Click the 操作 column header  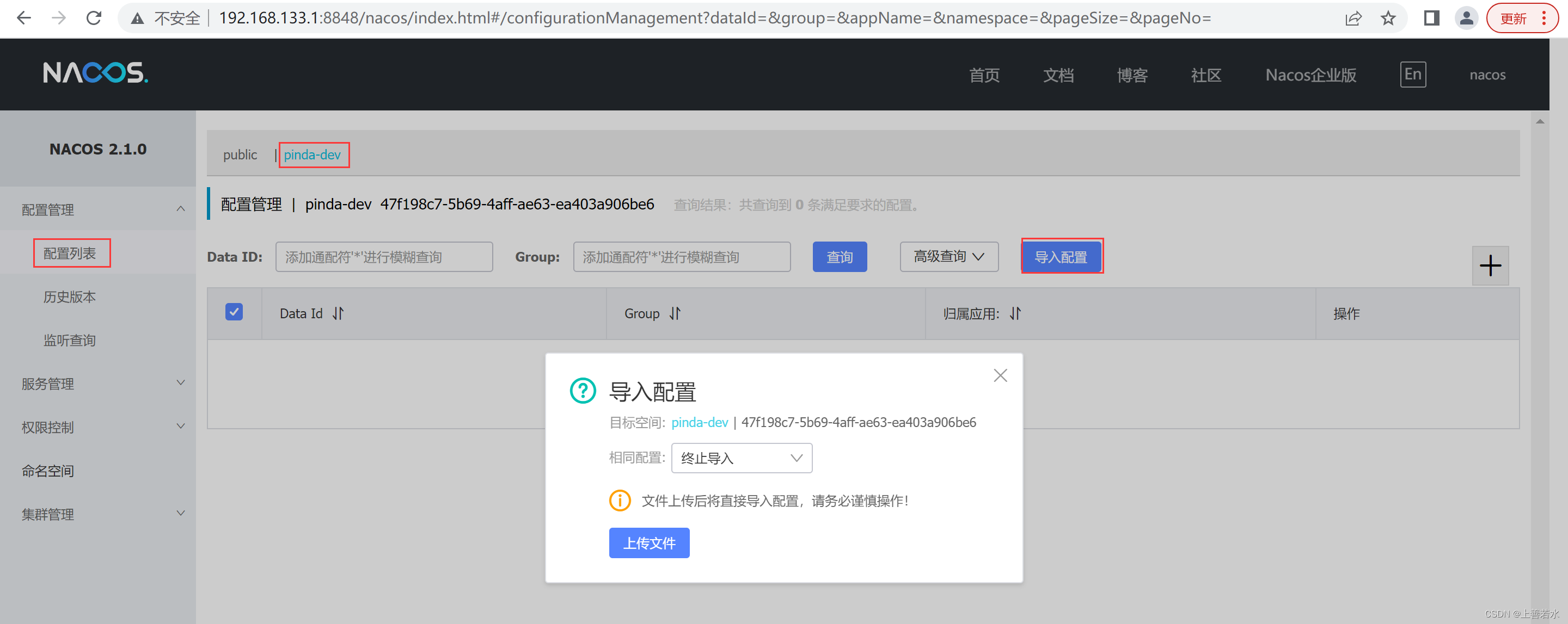coord(1346,314)
